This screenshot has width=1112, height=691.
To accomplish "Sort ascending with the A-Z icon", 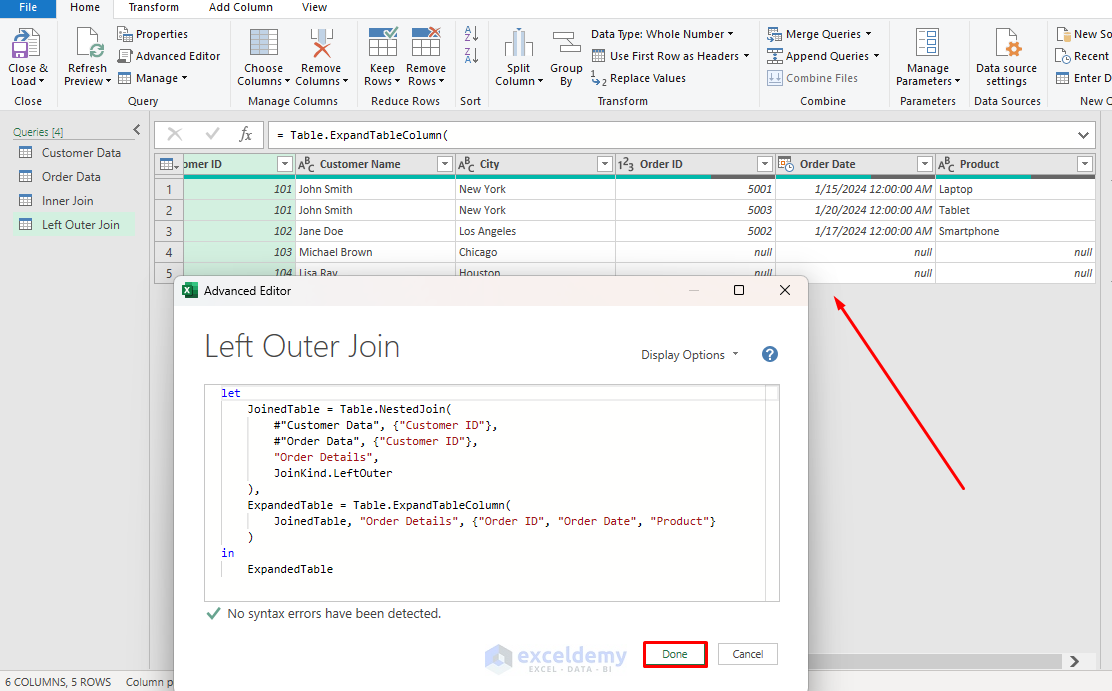I will (471, 33).
